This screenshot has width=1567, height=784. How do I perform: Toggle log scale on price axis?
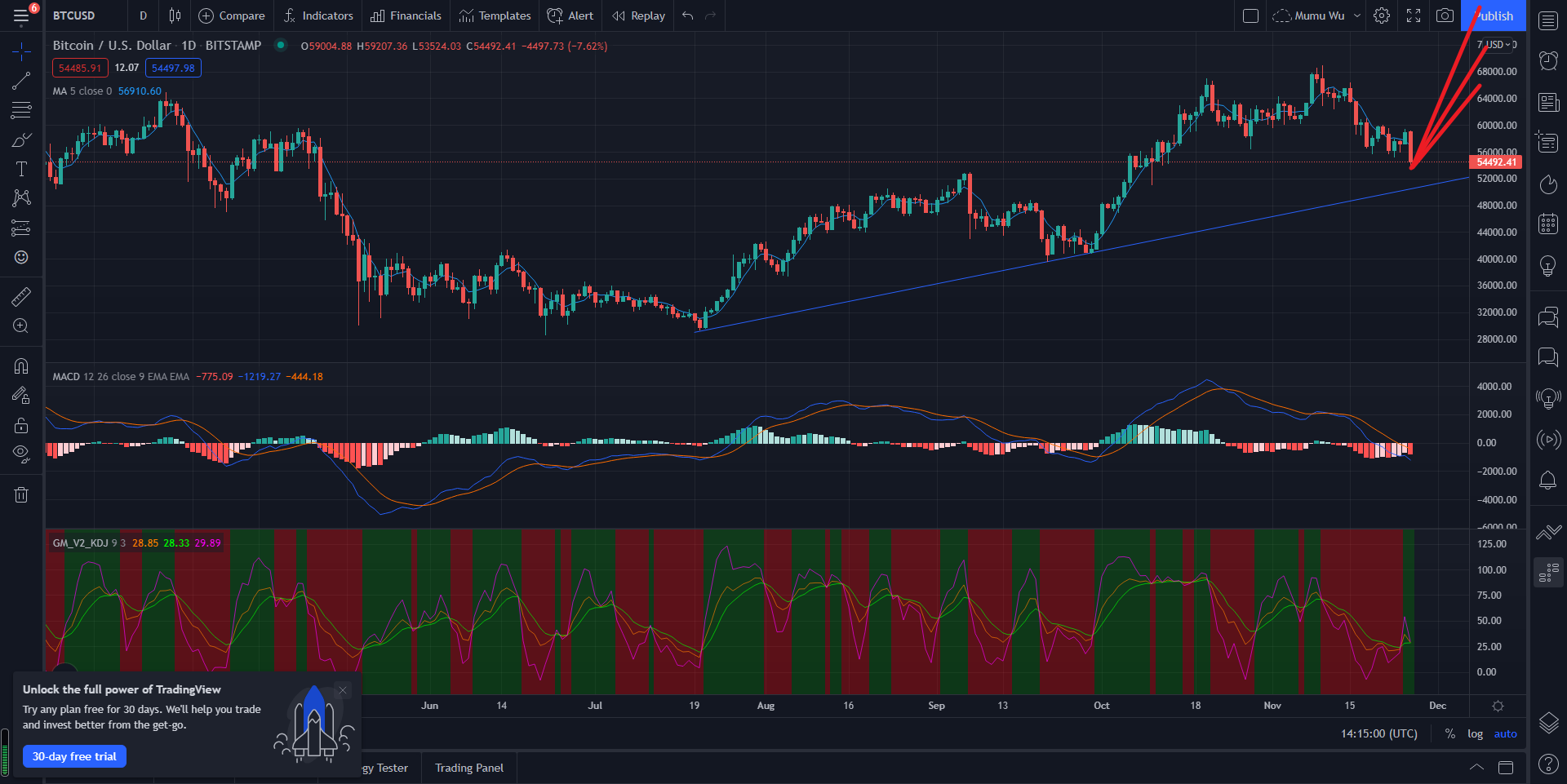click(x=1475, y=733)
